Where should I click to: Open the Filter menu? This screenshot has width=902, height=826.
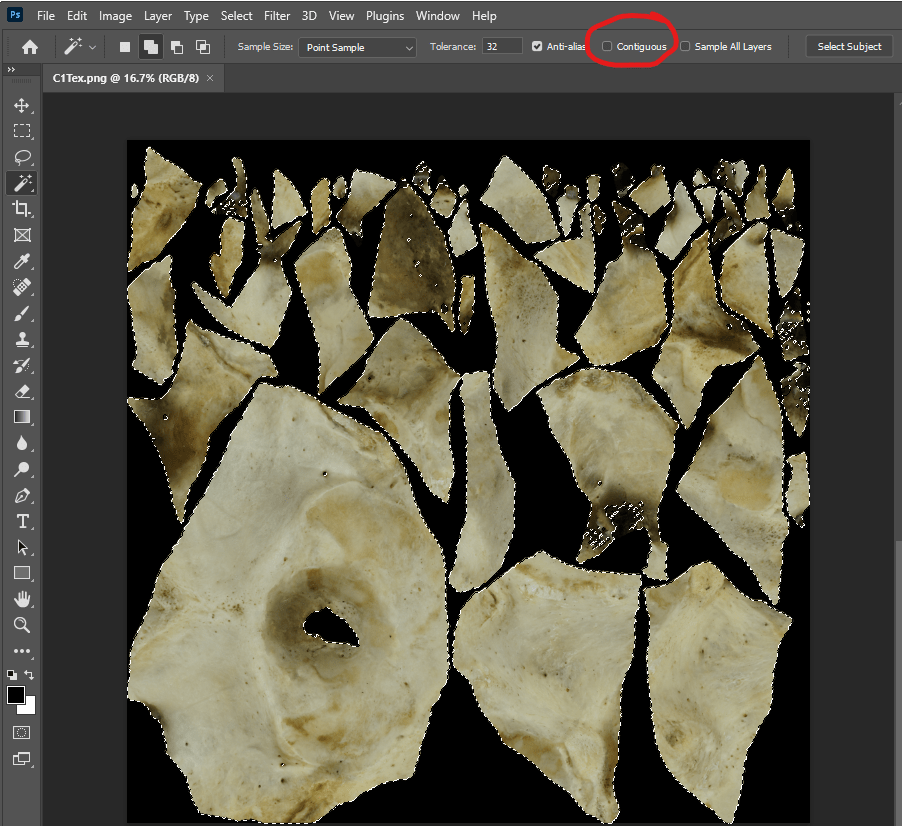pyautogui.click(x=277, y=16)
